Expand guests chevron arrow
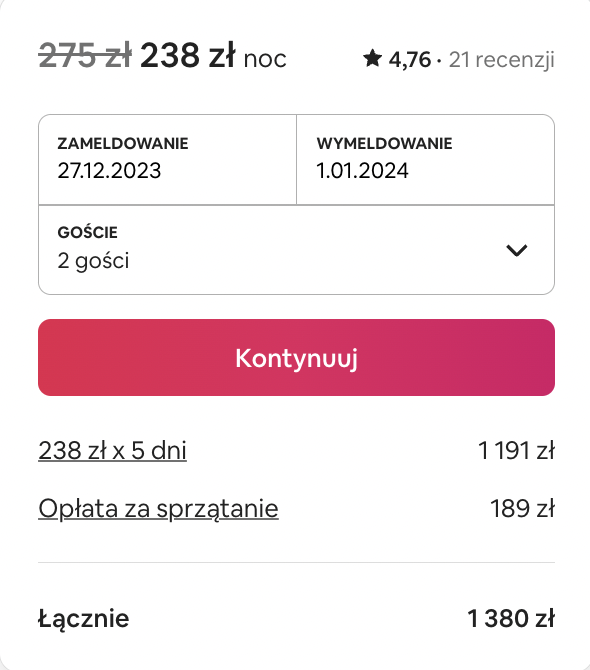The image size is (590, 670). point(517,250)
